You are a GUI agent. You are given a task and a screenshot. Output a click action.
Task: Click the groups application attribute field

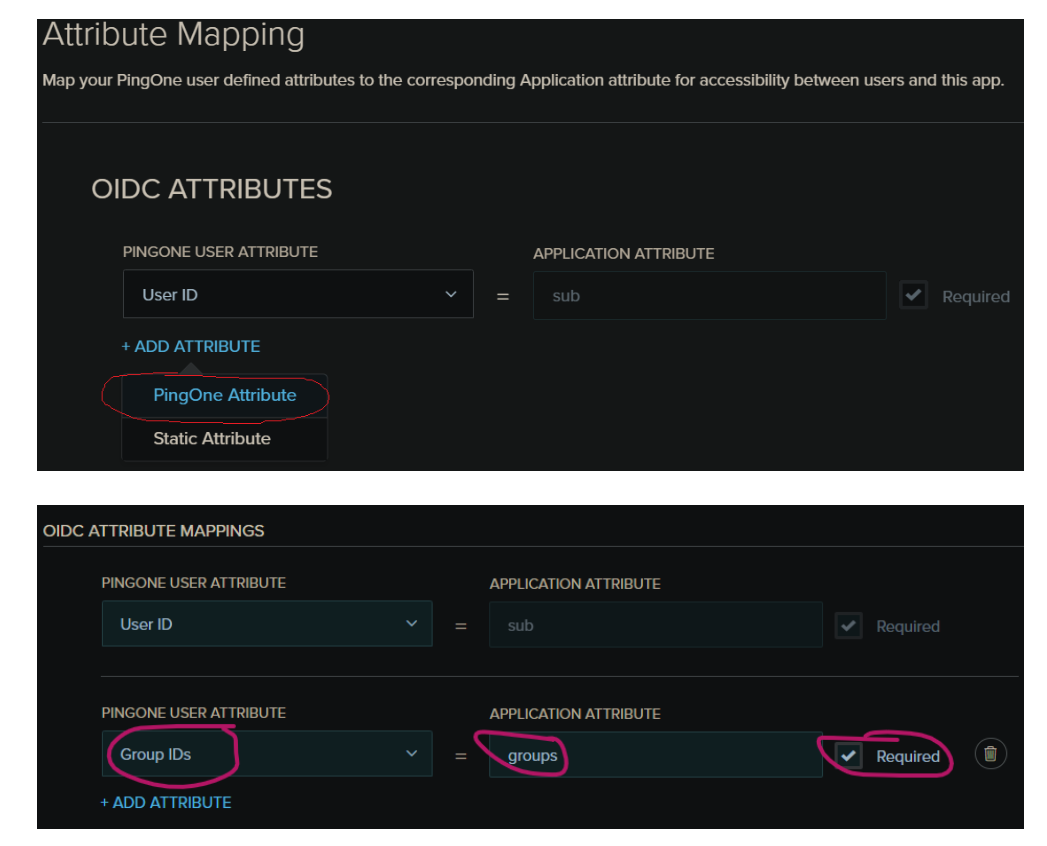click(x=656, y=755)
